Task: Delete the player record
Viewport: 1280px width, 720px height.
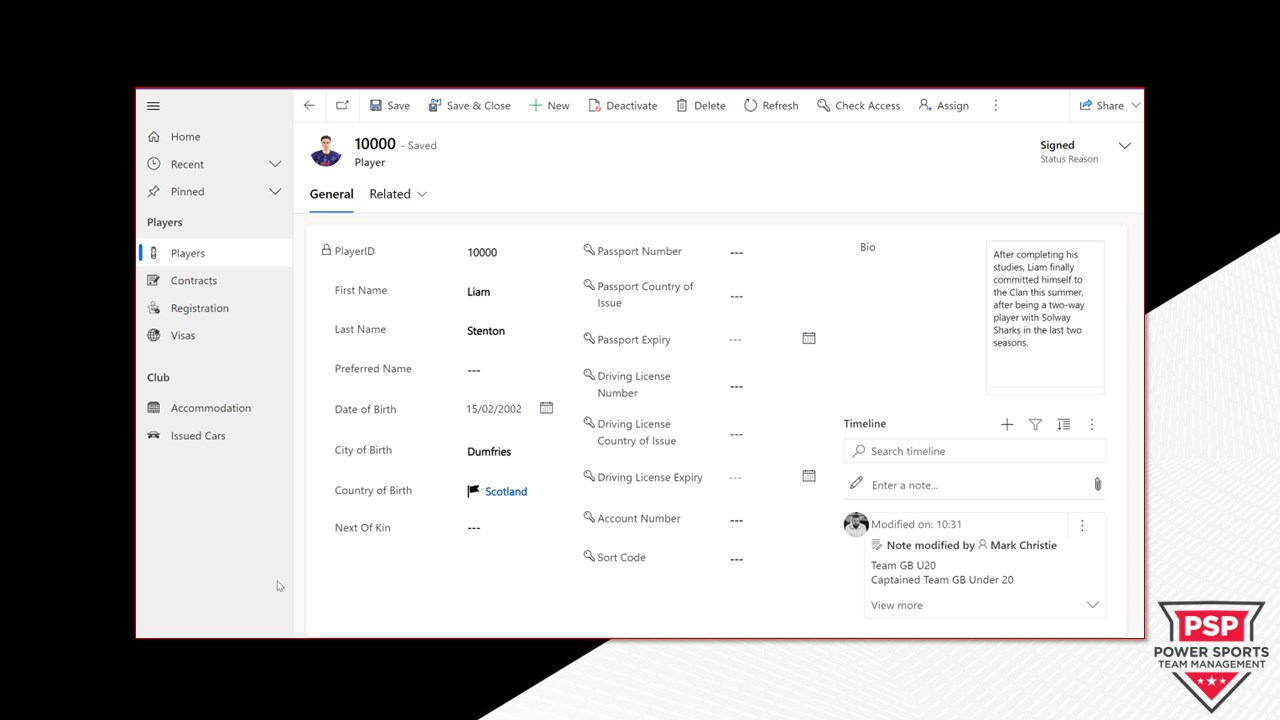Action: [700, 105]
